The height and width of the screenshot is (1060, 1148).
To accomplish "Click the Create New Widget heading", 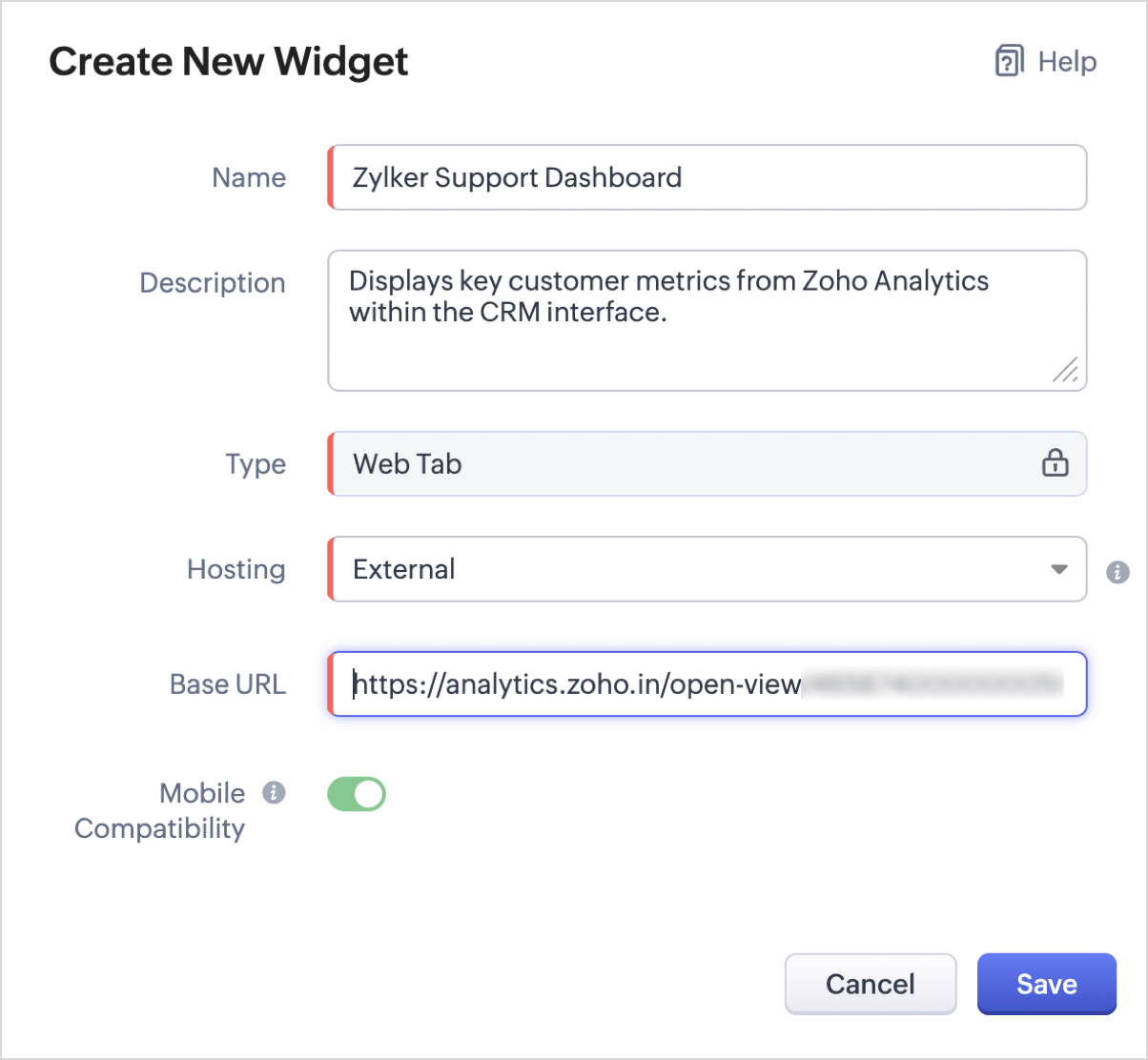I will tap(229, 62).
